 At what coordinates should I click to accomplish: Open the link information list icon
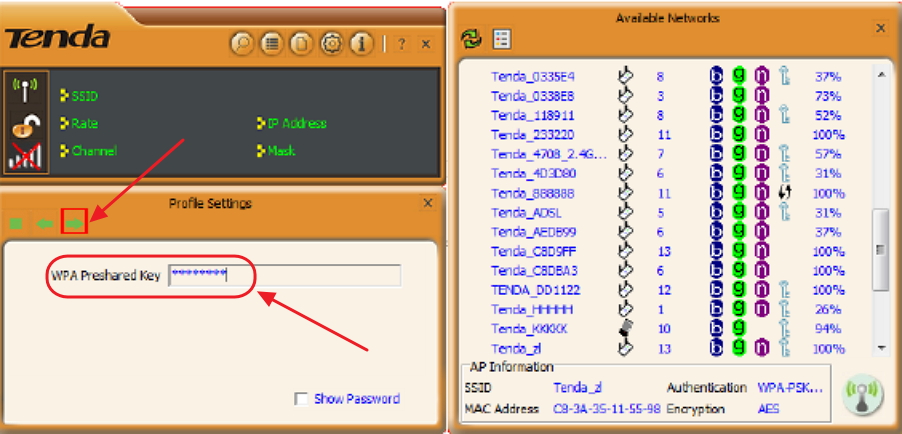click(x=272, y=44)
